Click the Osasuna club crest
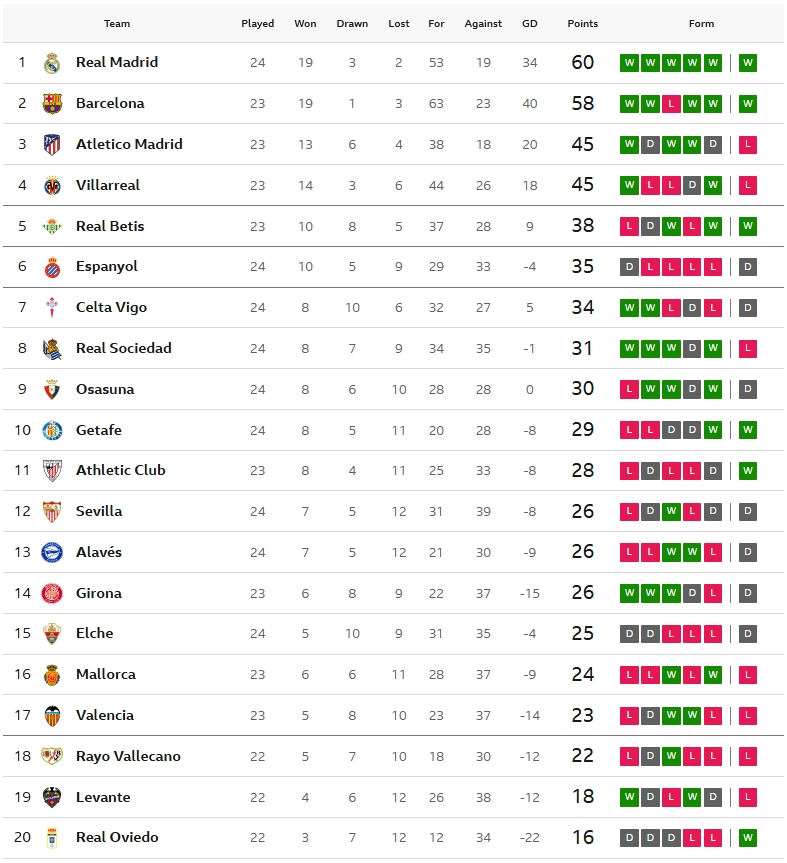This screenshot has height=863, width=787. pyautogui.click(x=52, y=389)
